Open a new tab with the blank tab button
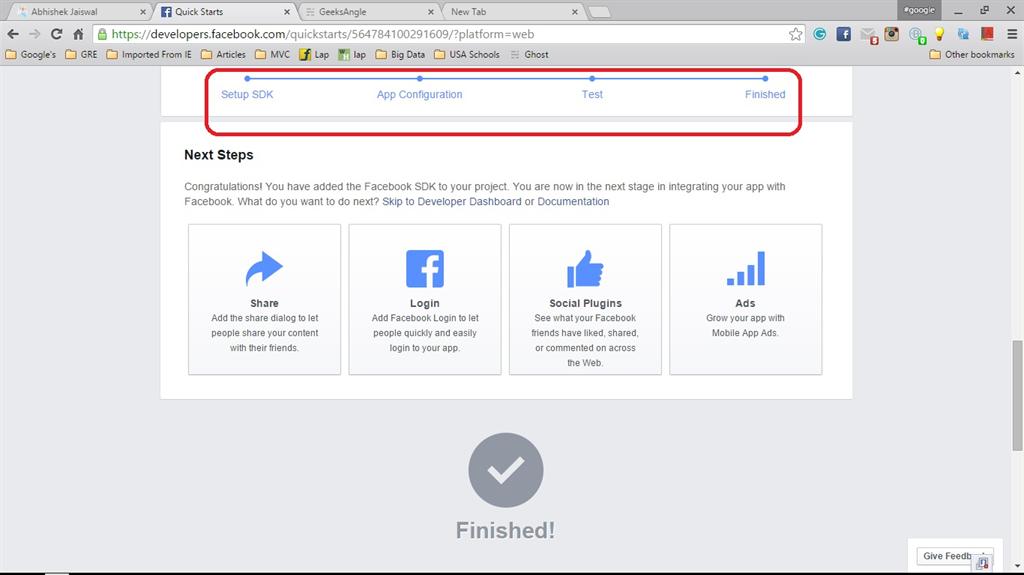 [x=599, y=12]
